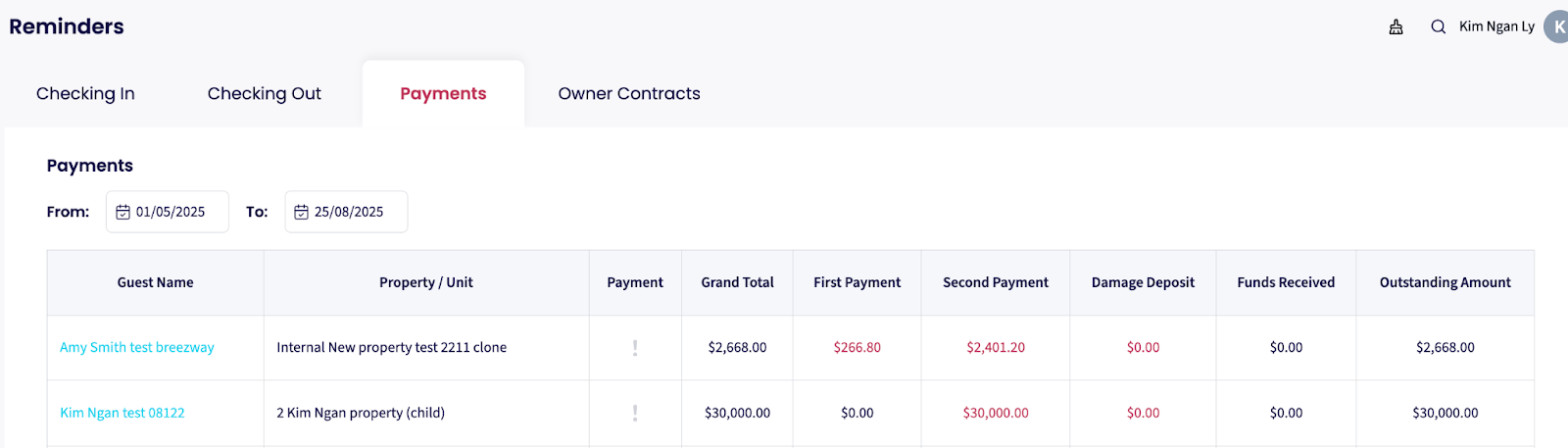Click the Funds Received column header
Image resolution: width=1568 pixels, height=448 pixels.
tap(1286, 283)
